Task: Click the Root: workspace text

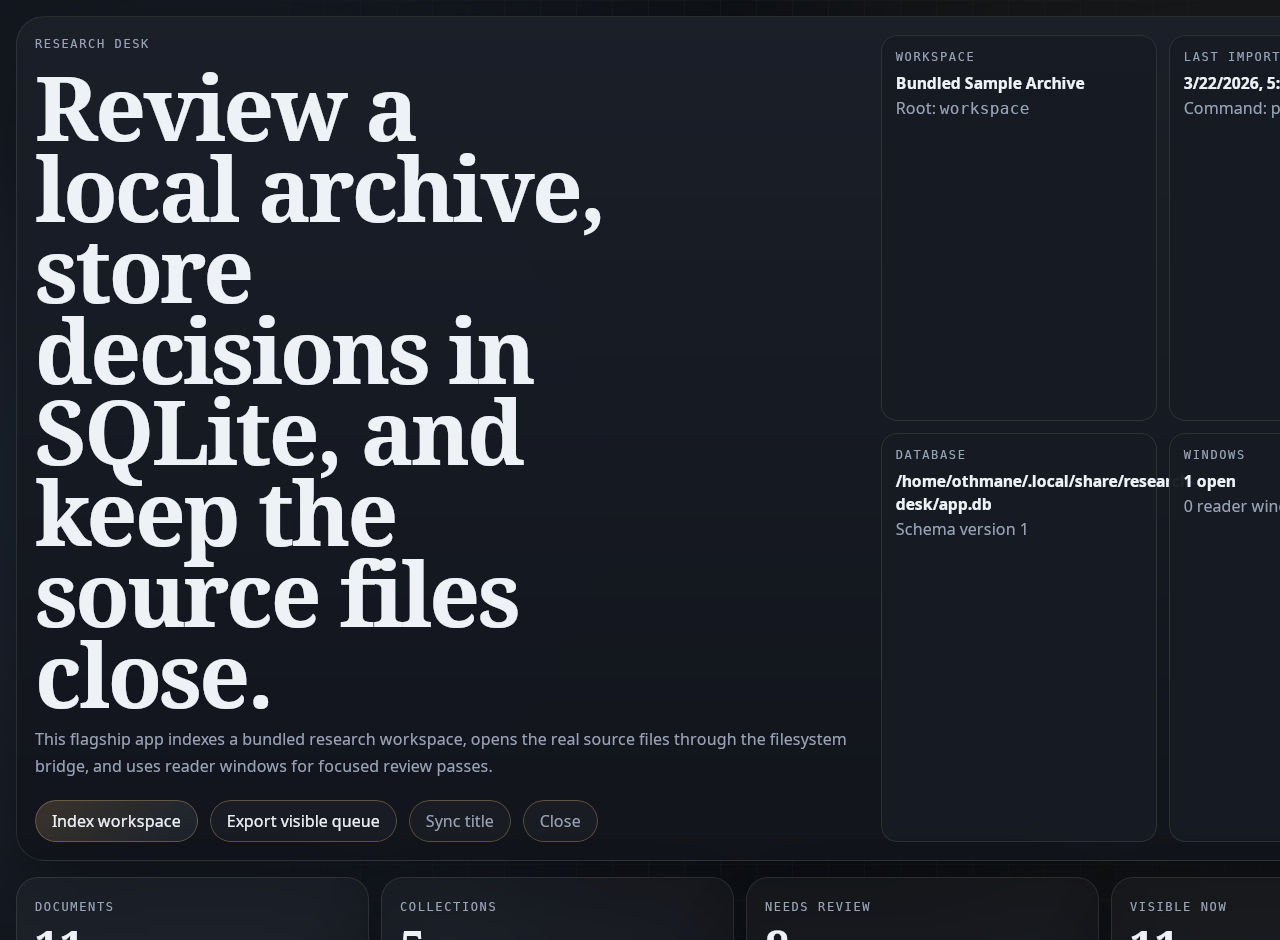Action: click(962, 108)
